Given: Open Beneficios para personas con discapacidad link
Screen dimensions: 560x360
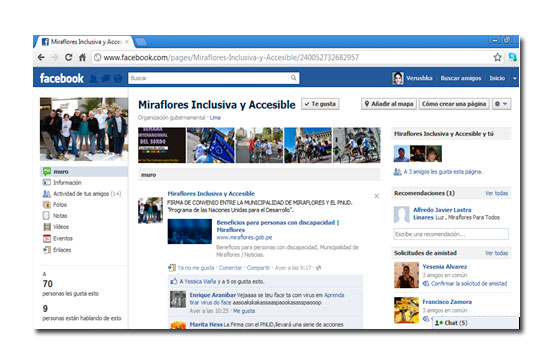Looking at the screenshot, I should (x=278, y=226).
